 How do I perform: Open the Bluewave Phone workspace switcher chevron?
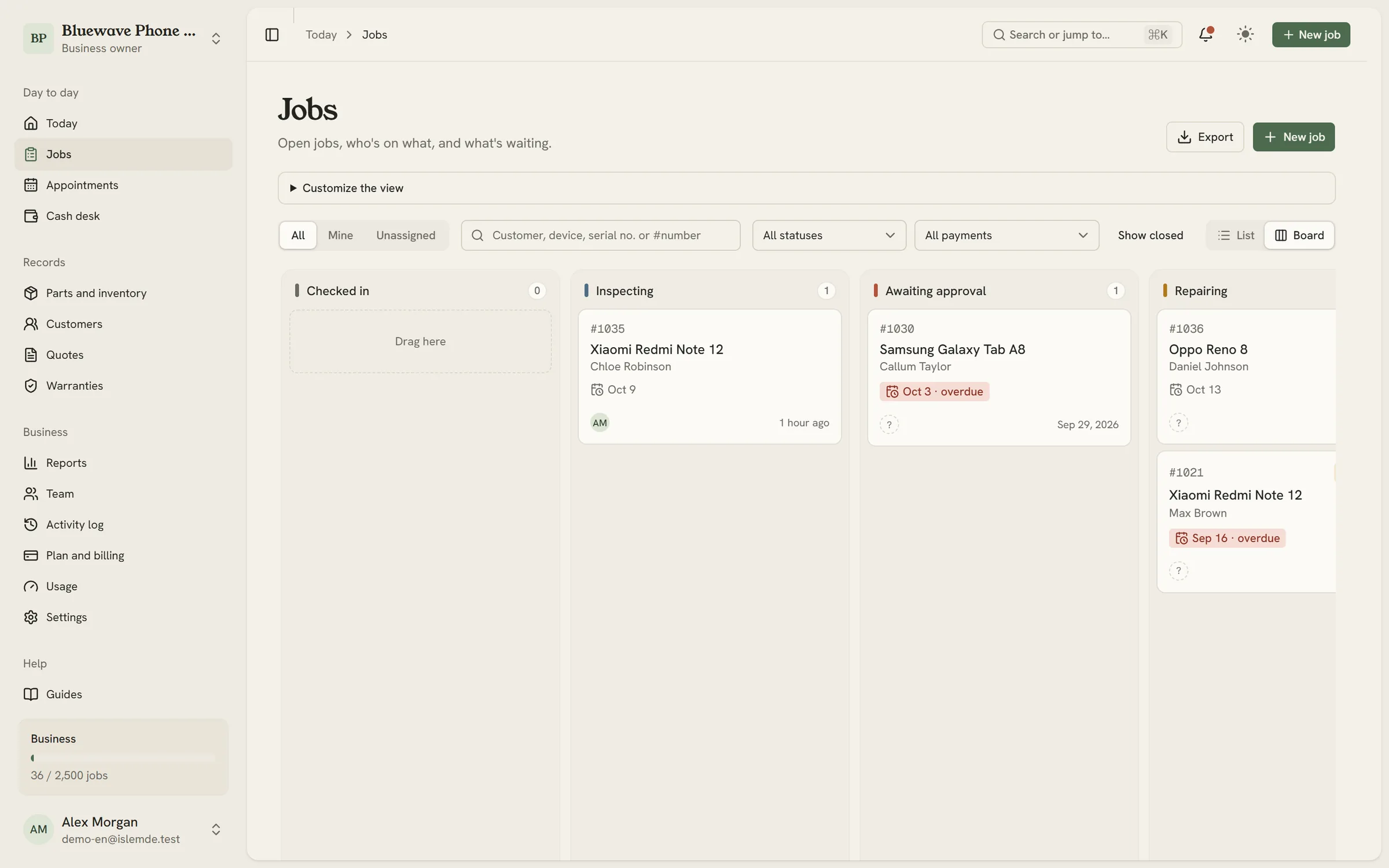tap(216, 38)
